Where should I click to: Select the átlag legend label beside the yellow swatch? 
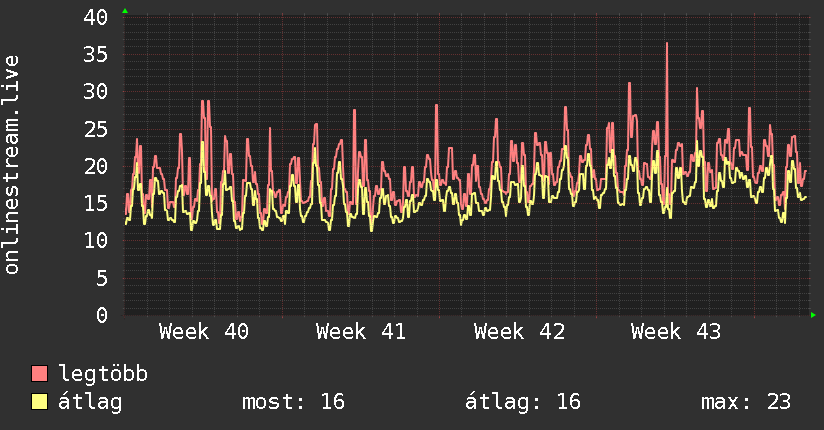(x=90, y=403)
